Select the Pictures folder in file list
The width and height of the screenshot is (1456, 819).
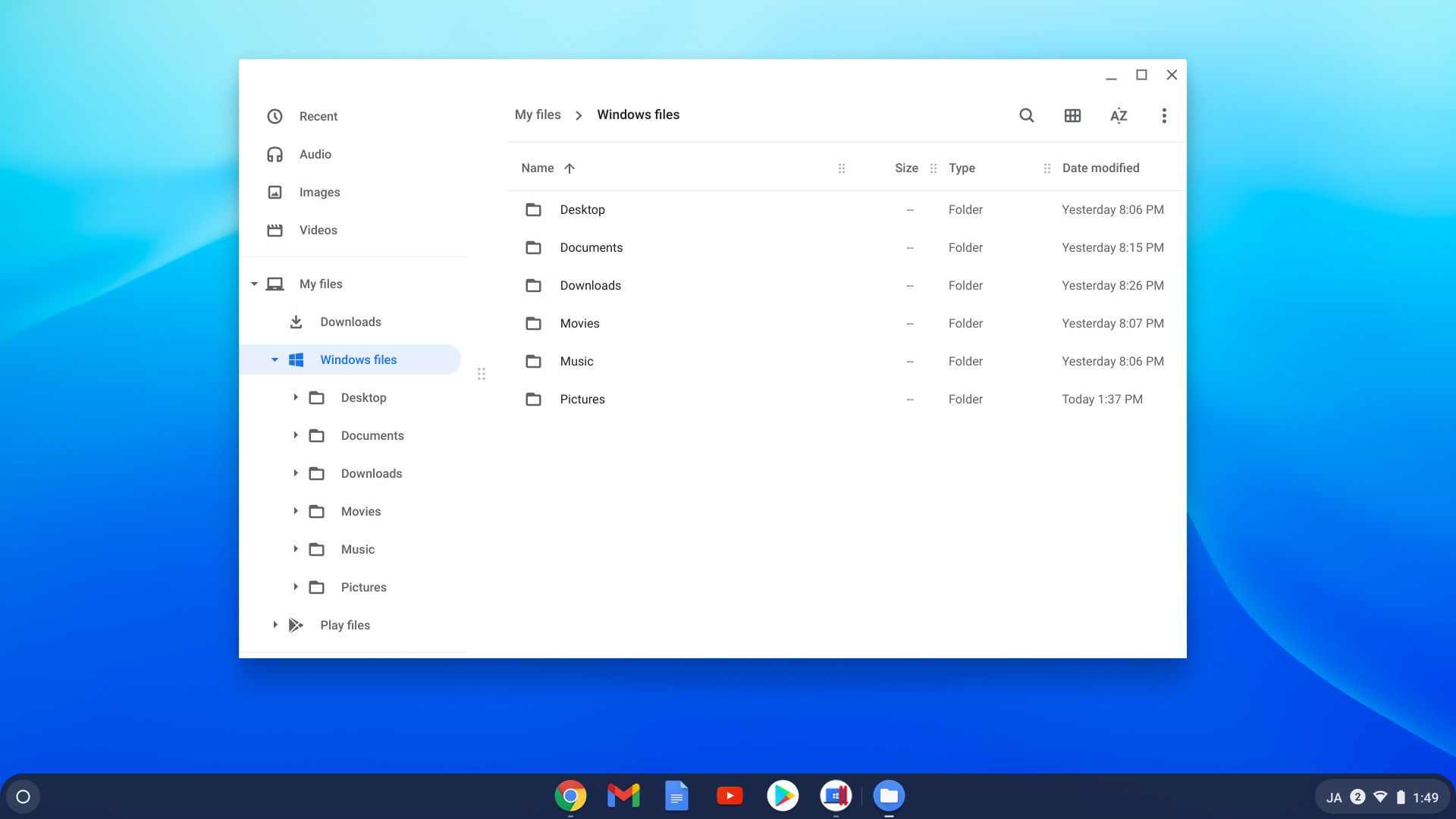tap(846, 399)
